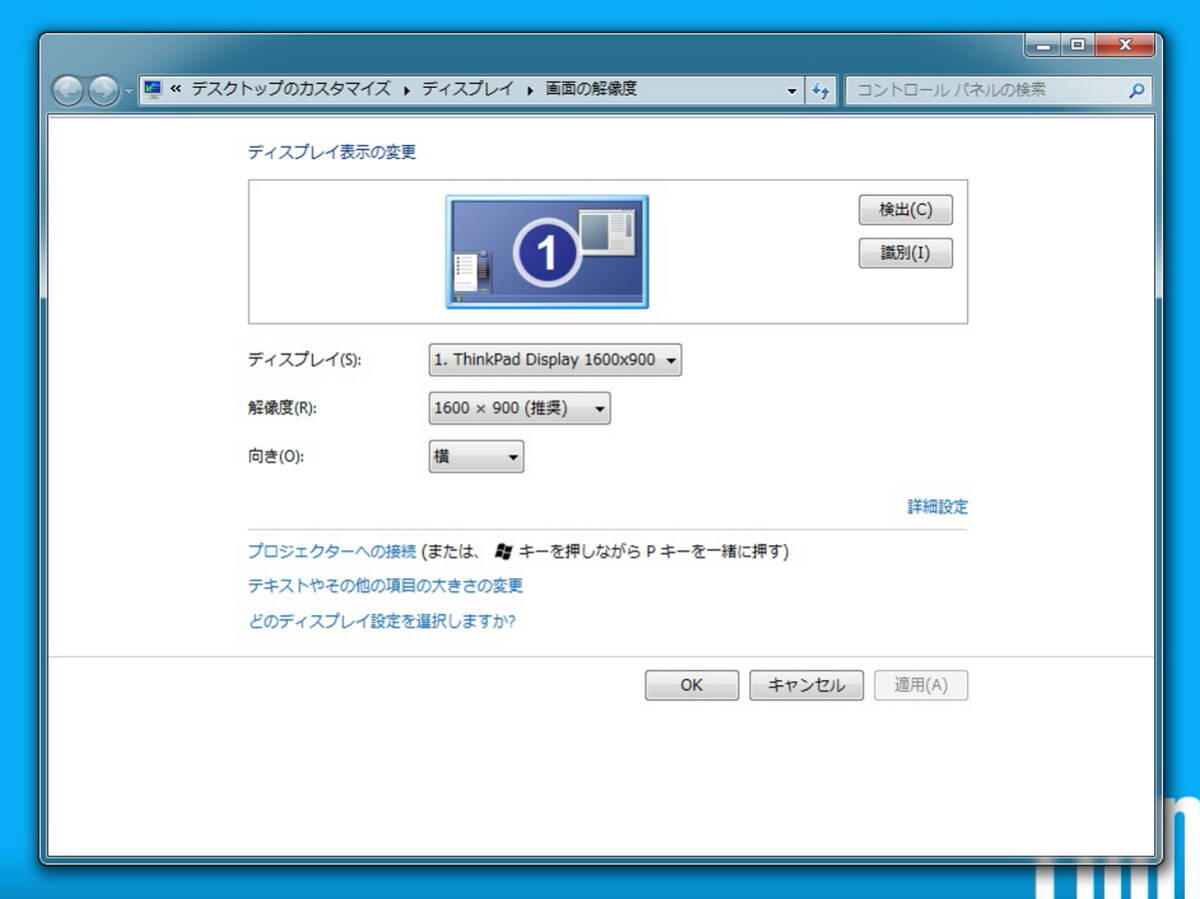Open address bar history dropdown arrow
The image size is (1200, 899).
792,90
